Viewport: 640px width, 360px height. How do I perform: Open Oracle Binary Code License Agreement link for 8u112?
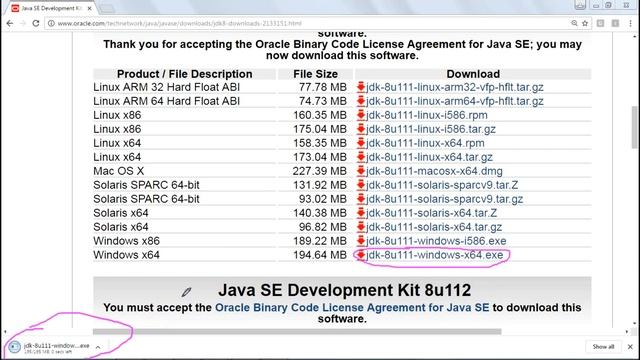coord(352,307)
